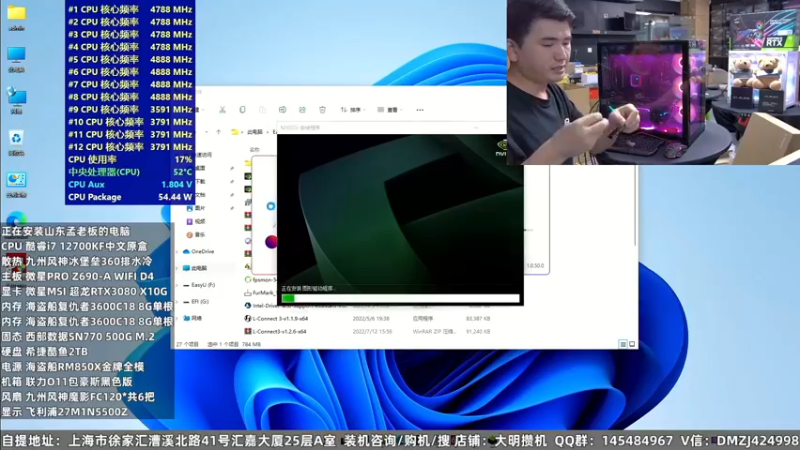Click the Delete trash icon in Explorer toolbar
This screenshot has width=800, height=450.
322,110
